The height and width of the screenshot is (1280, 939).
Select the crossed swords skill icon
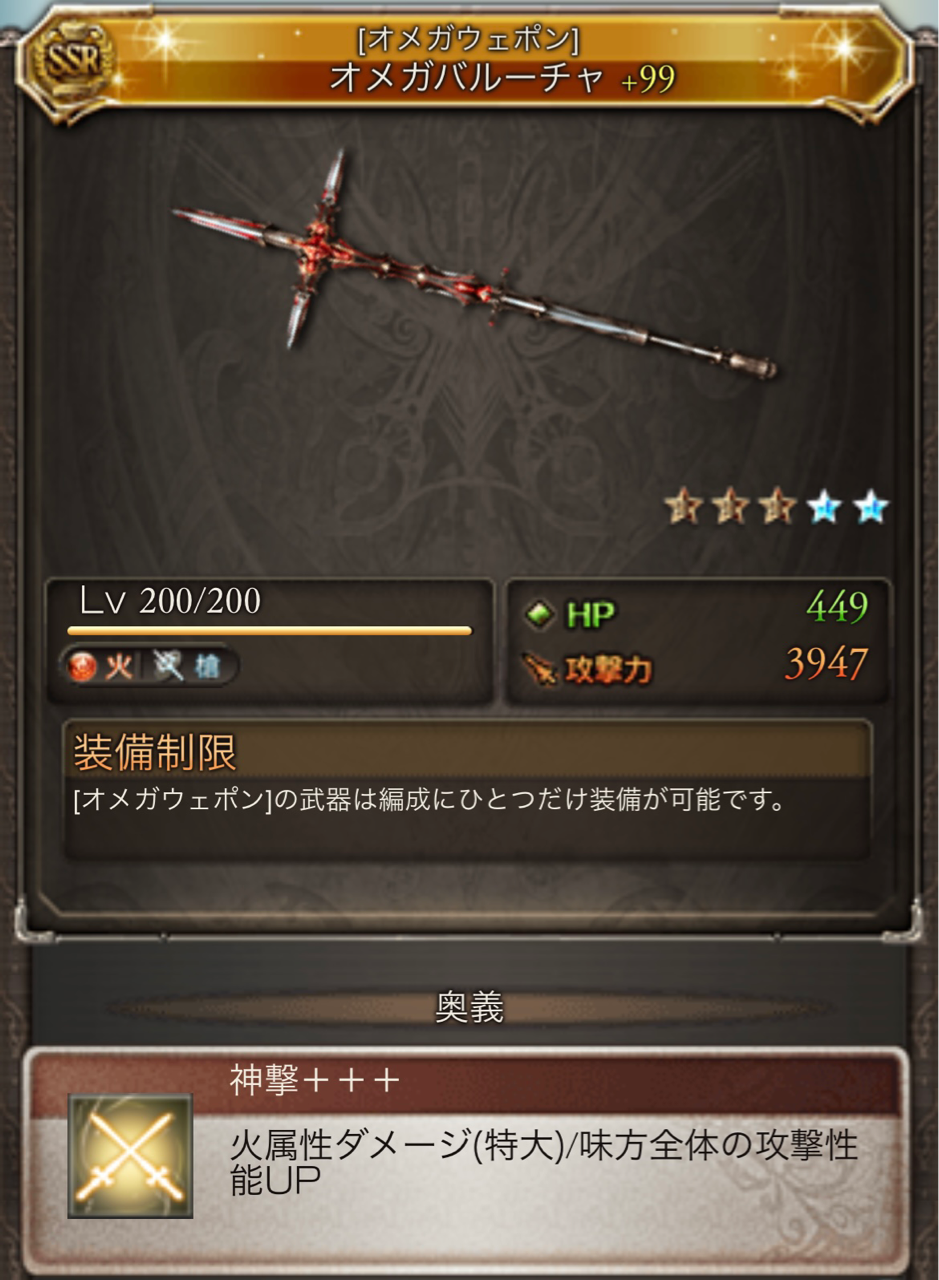click(130, 1156)
